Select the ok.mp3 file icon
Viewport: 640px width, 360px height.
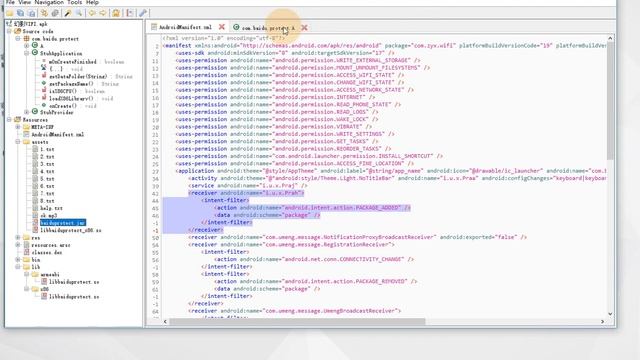pyautogui.click(x=35, y=215)
